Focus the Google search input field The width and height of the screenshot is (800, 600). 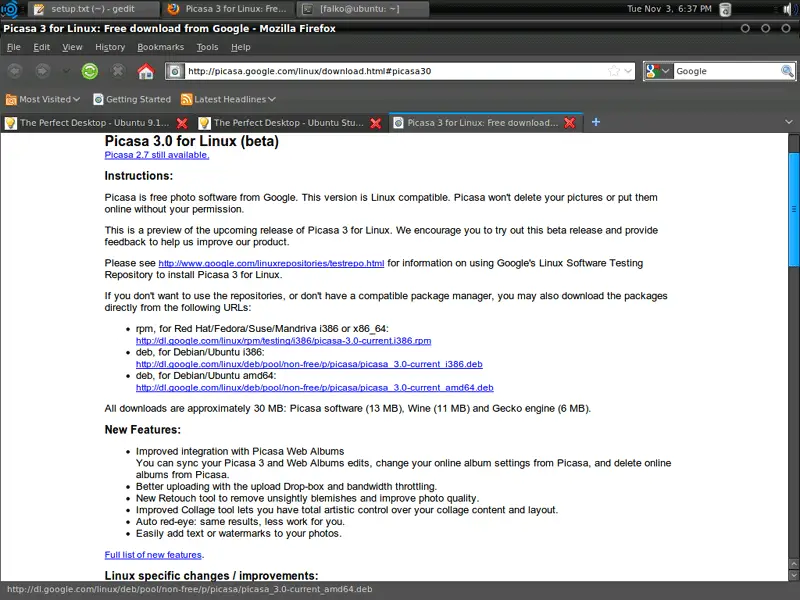pyautogui.click(x=727, y=71)
